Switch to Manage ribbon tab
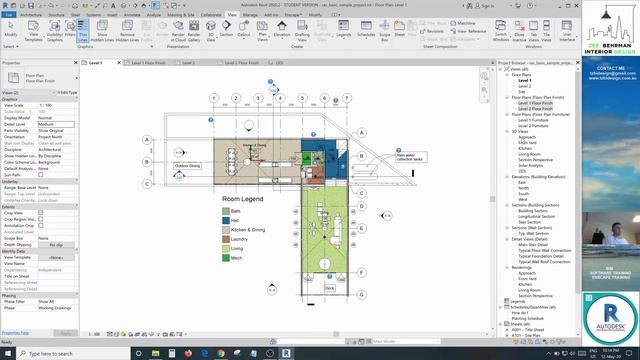 pyautogui.click(x=250, y=15)
